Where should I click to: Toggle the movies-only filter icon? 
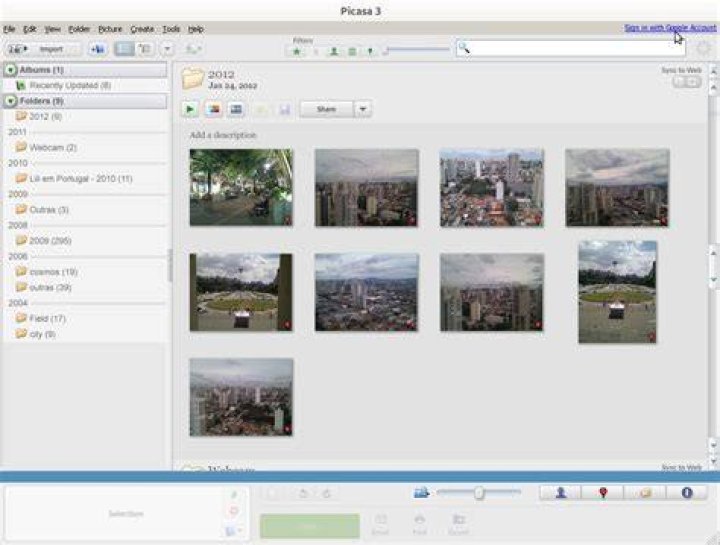click(x=352, y=51)
